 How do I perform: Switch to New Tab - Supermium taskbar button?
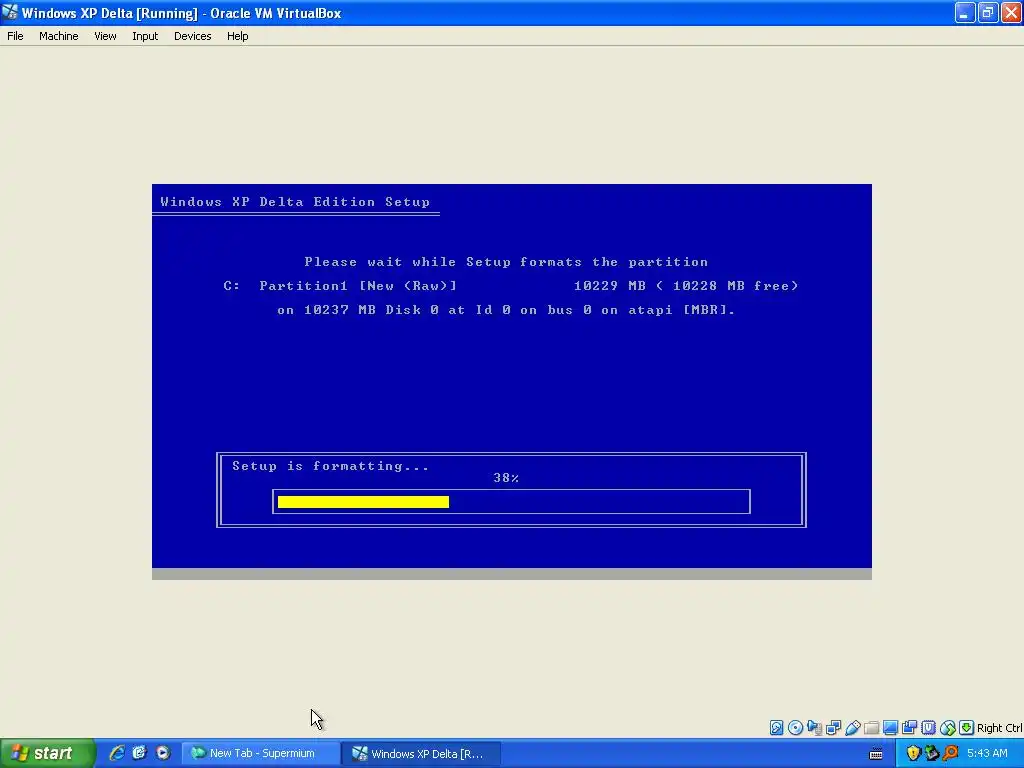[x=261, y=754]
